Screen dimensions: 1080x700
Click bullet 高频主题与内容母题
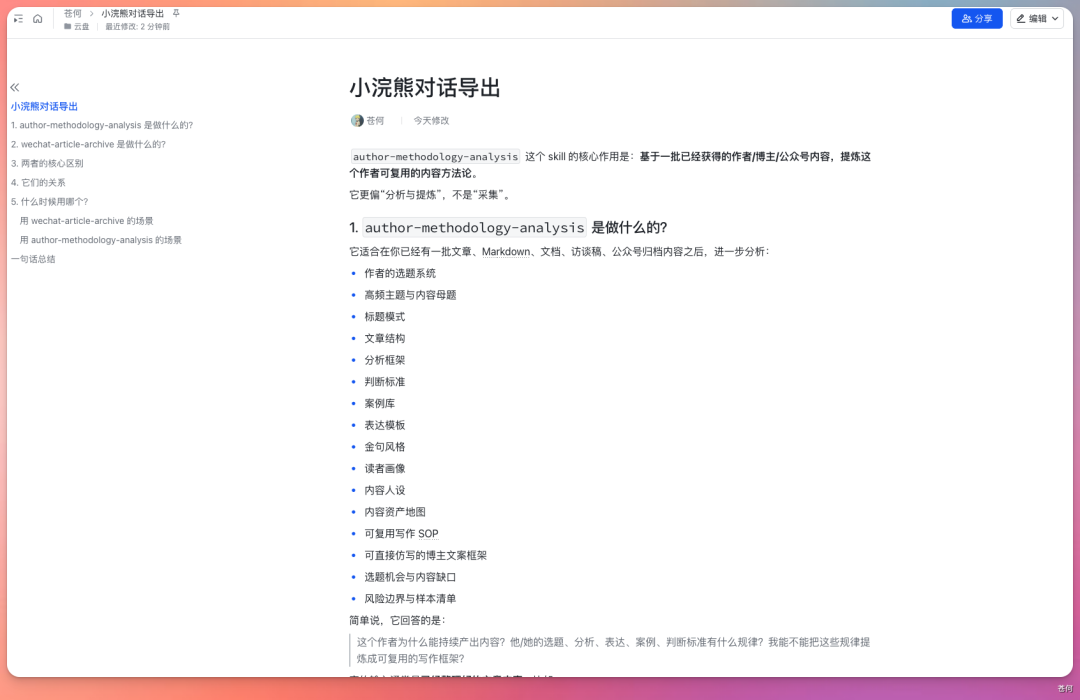(411, 296)
